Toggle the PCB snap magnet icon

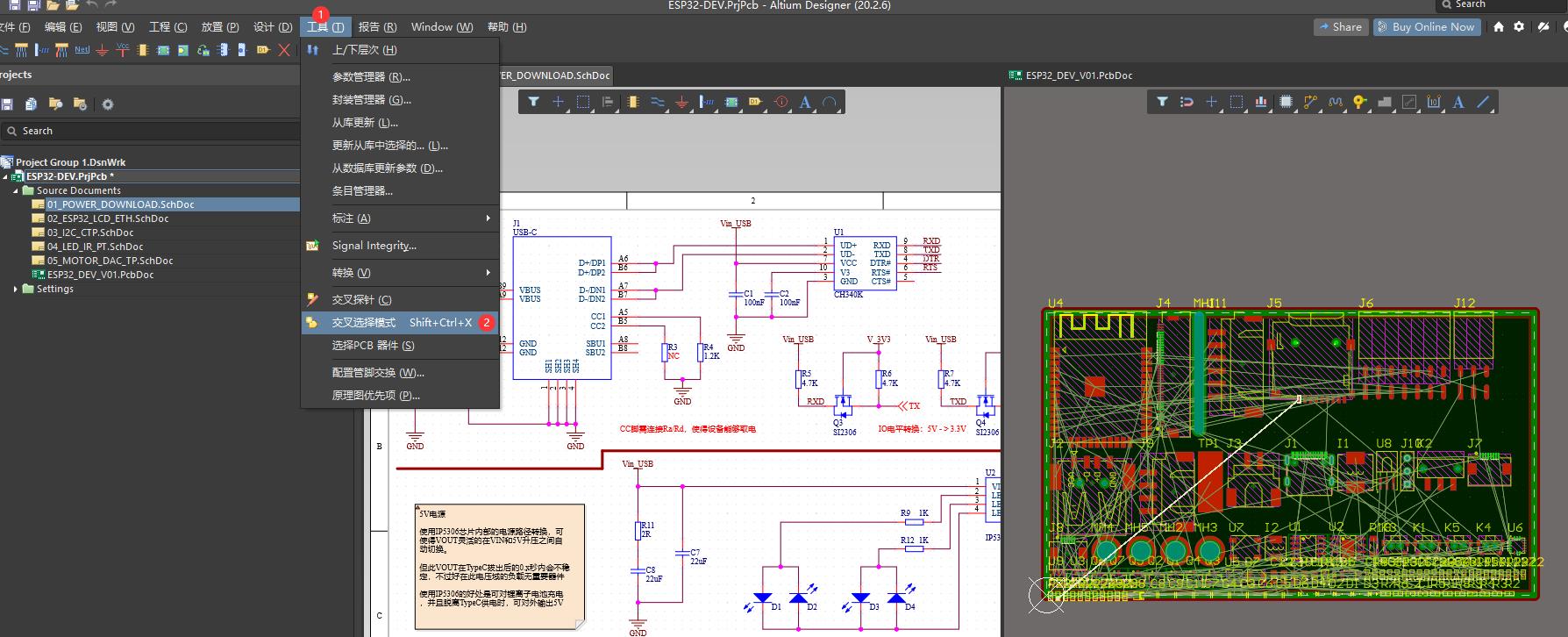point(1187,103)
